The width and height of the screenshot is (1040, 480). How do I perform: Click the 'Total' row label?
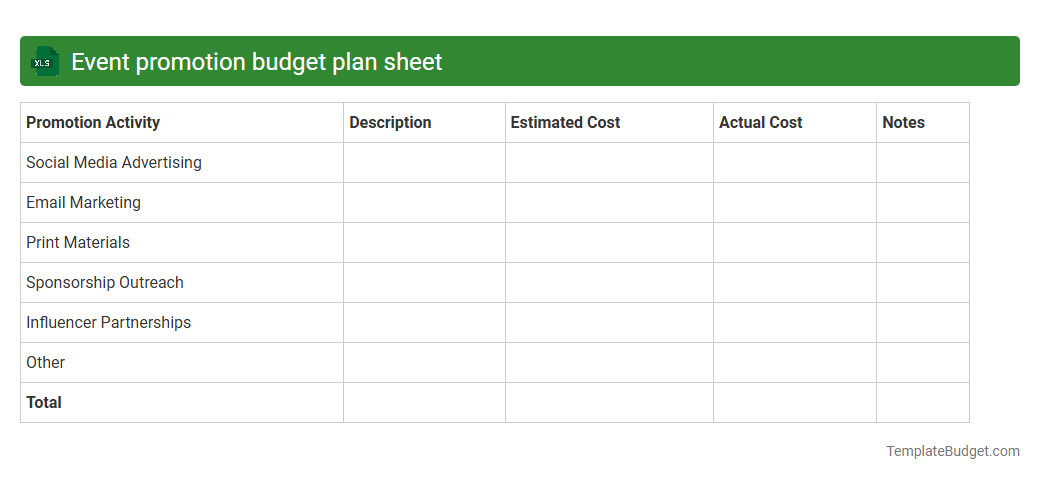[44, 402]
